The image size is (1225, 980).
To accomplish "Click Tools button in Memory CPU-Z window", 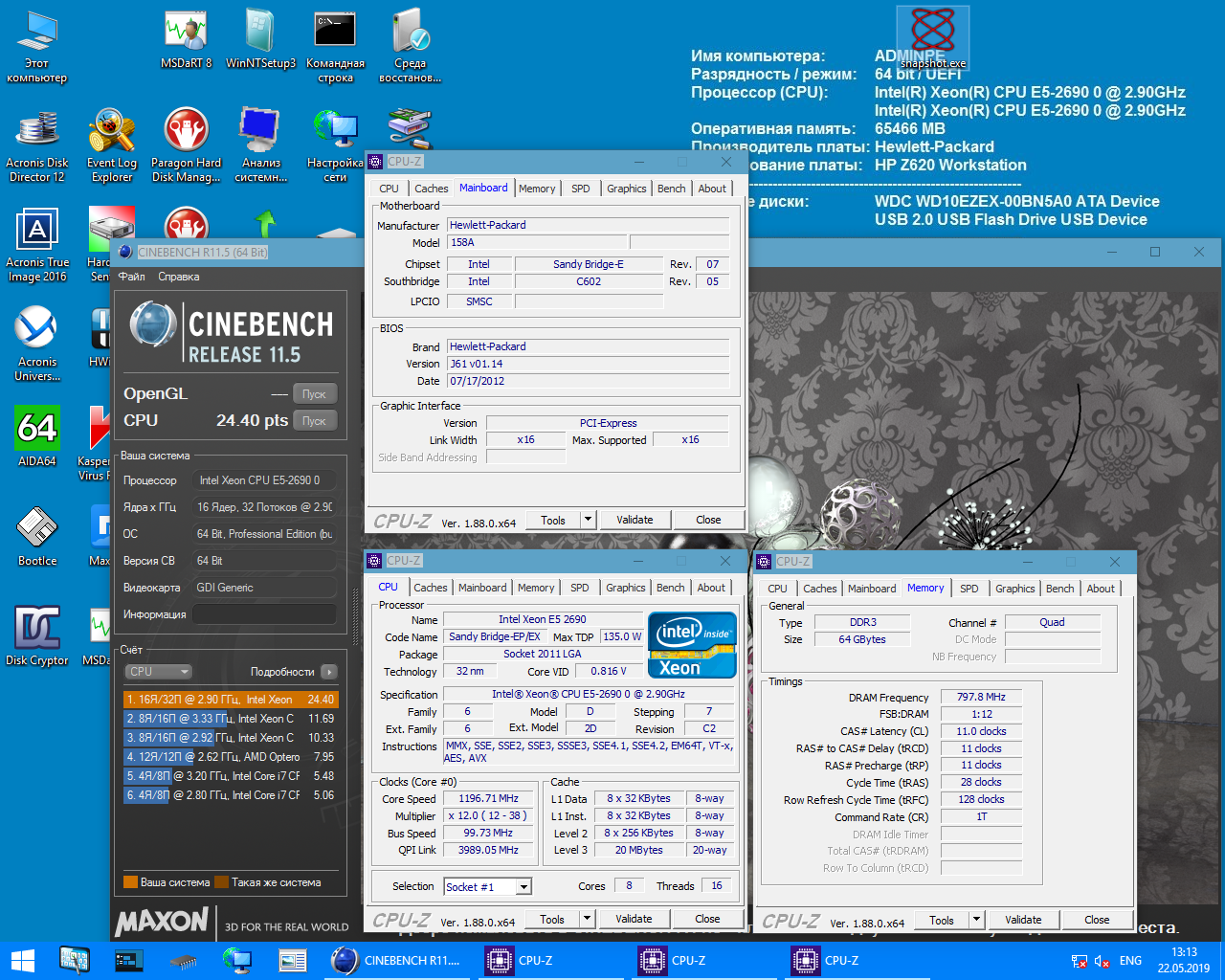I will pyautogui.click(x=942, y=920).
